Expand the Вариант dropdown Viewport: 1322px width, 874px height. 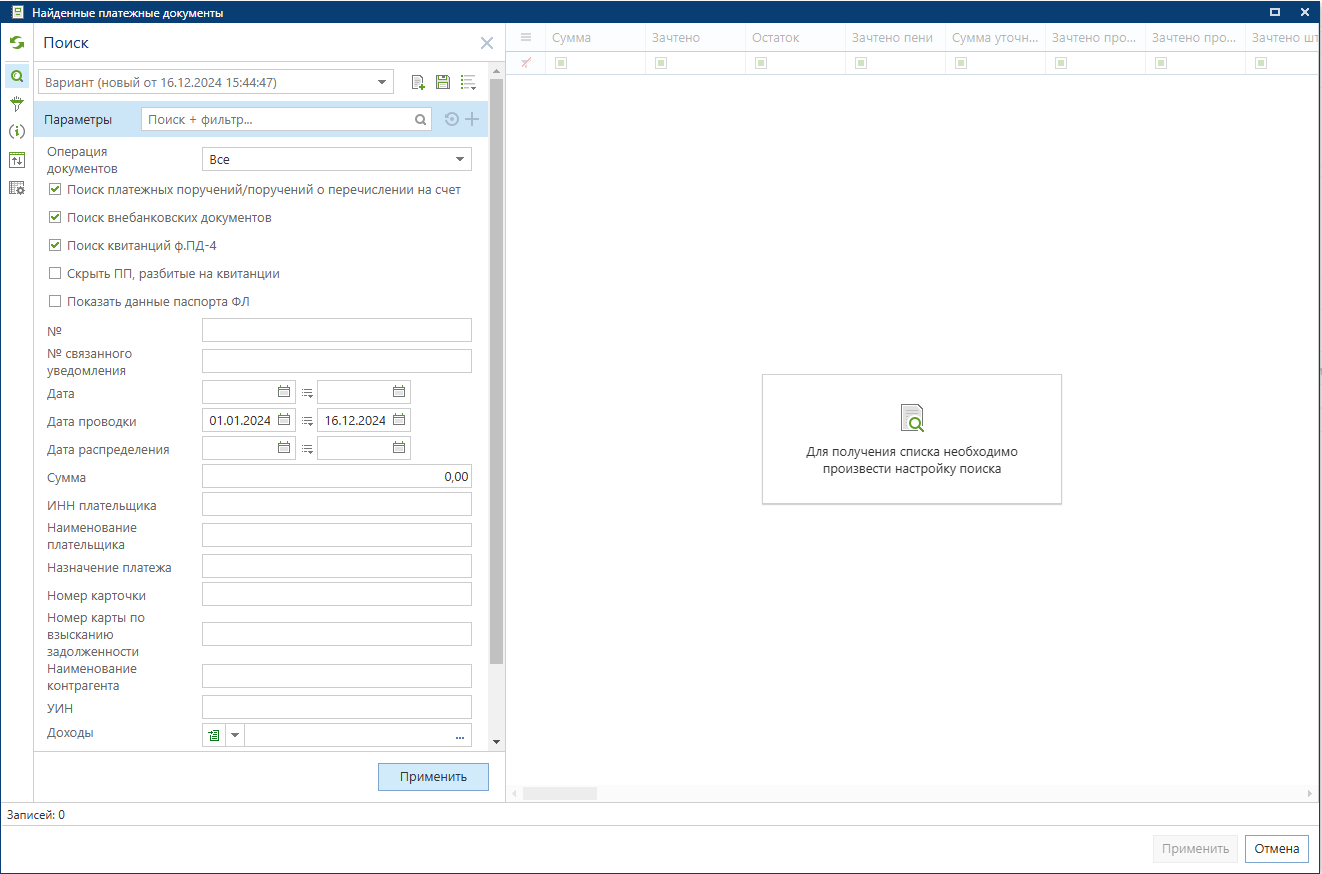tap(381, 82)
